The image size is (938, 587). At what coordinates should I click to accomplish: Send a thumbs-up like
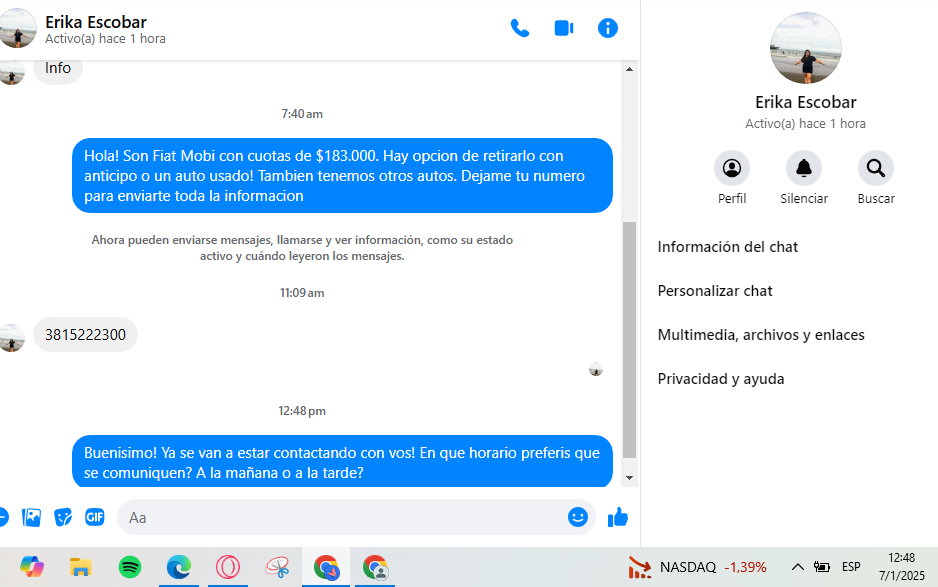click(x=618, y=517)
